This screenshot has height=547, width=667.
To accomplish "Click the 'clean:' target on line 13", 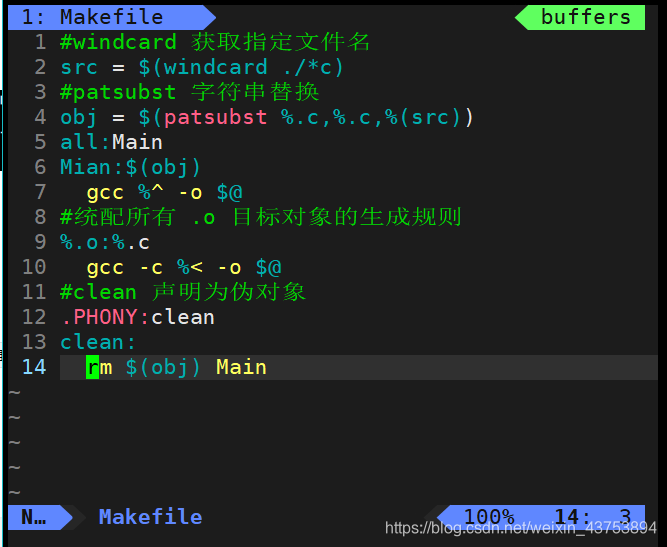I will (x=98, y=342).
